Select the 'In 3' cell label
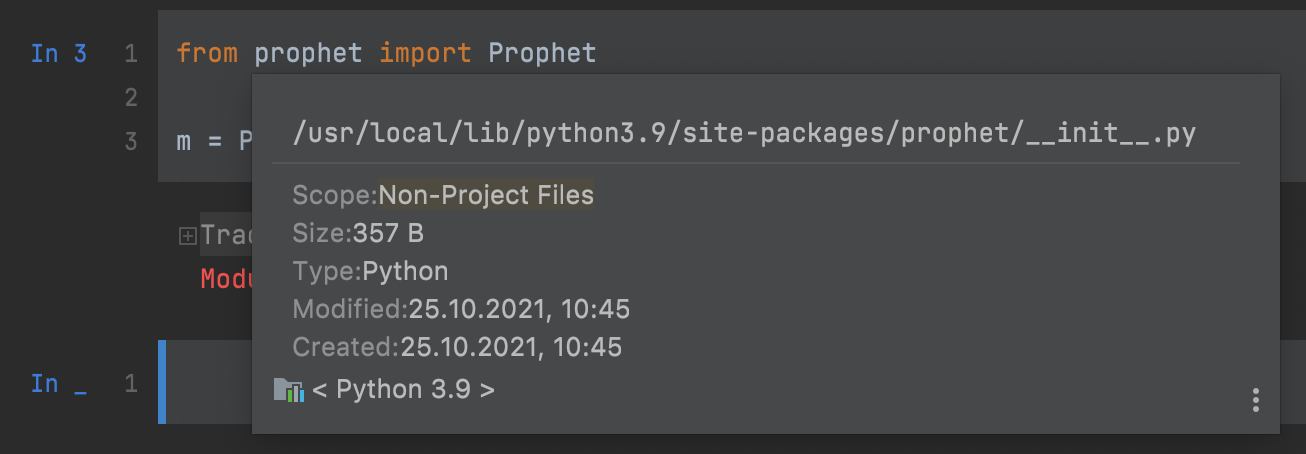 pyautogui.click(x=58, y=53)
